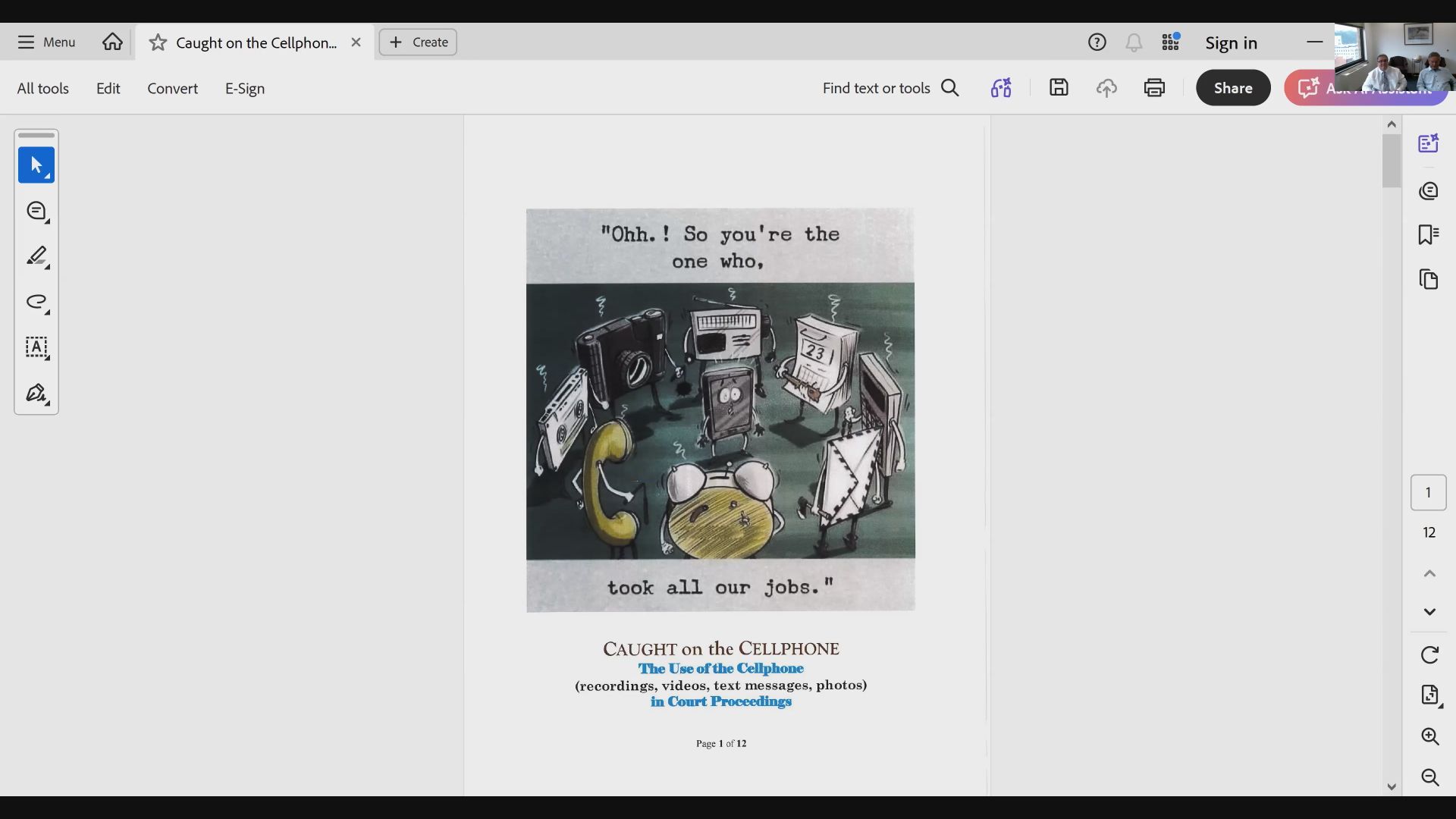Viewport: 1456px width, 819px height.
Task: Click the Create button
Action: coord(418,42)
